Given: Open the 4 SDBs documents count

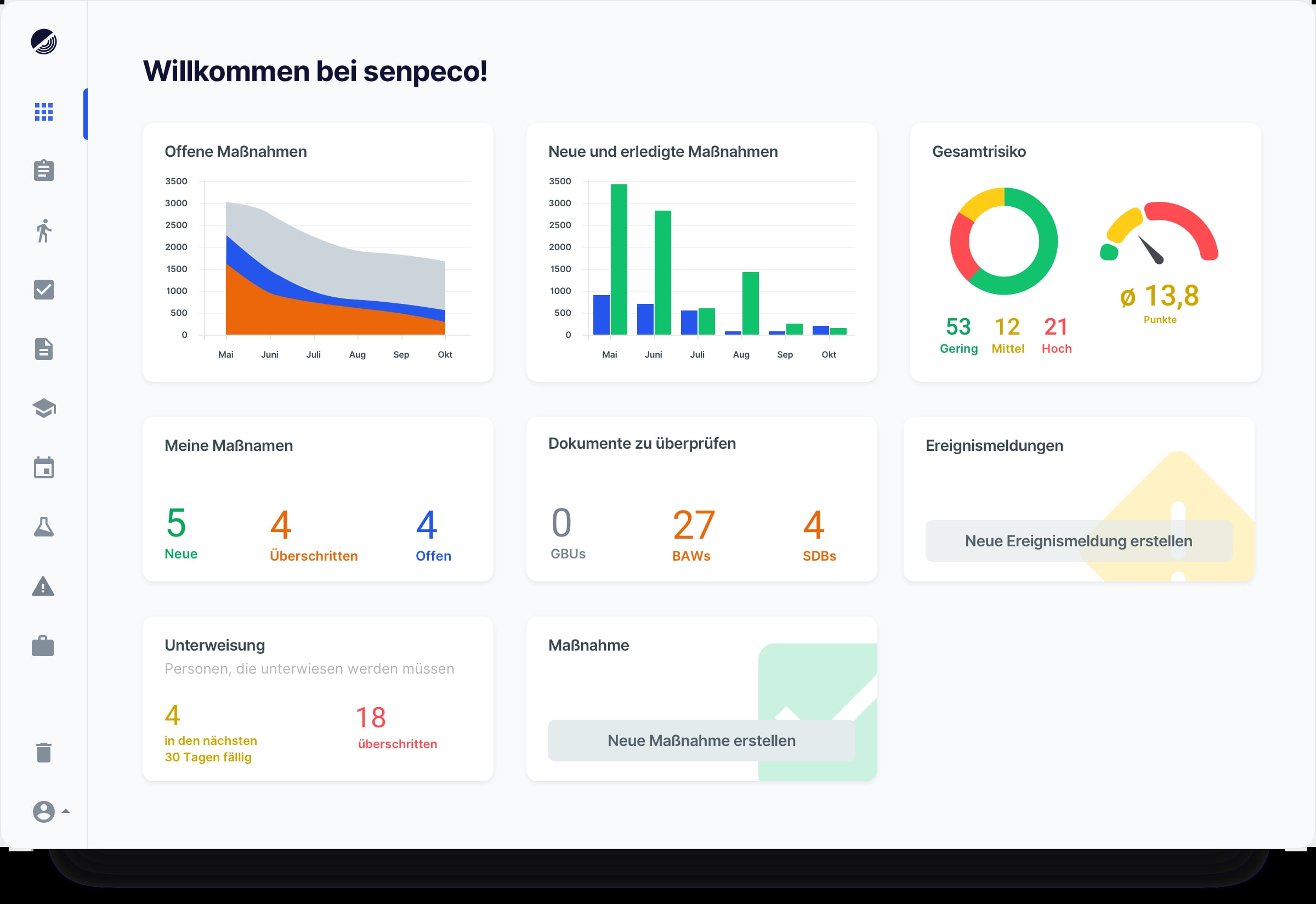Looking at the screenshot, I should 819,535.
